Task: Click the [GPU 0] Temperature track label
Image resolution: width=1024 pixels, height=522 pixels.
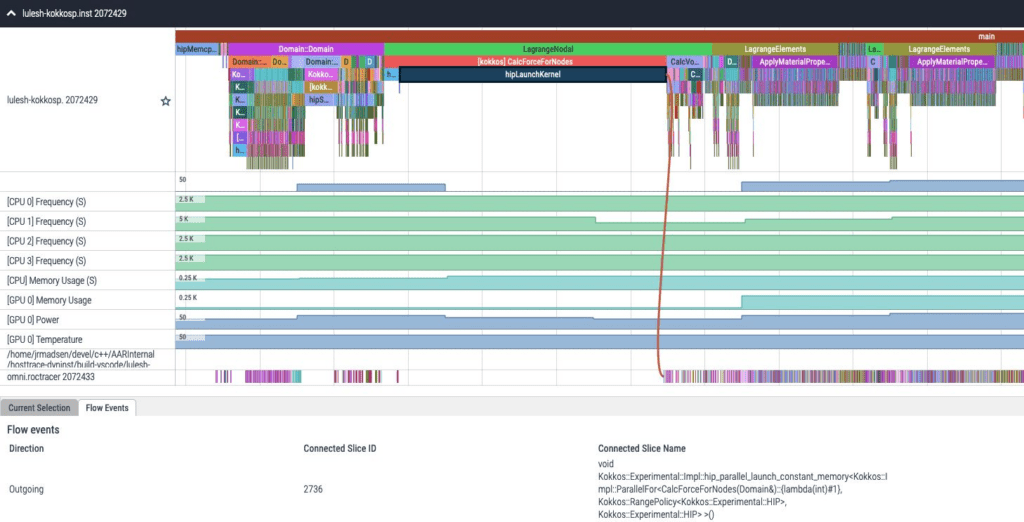Action: (x=44, y=340)
